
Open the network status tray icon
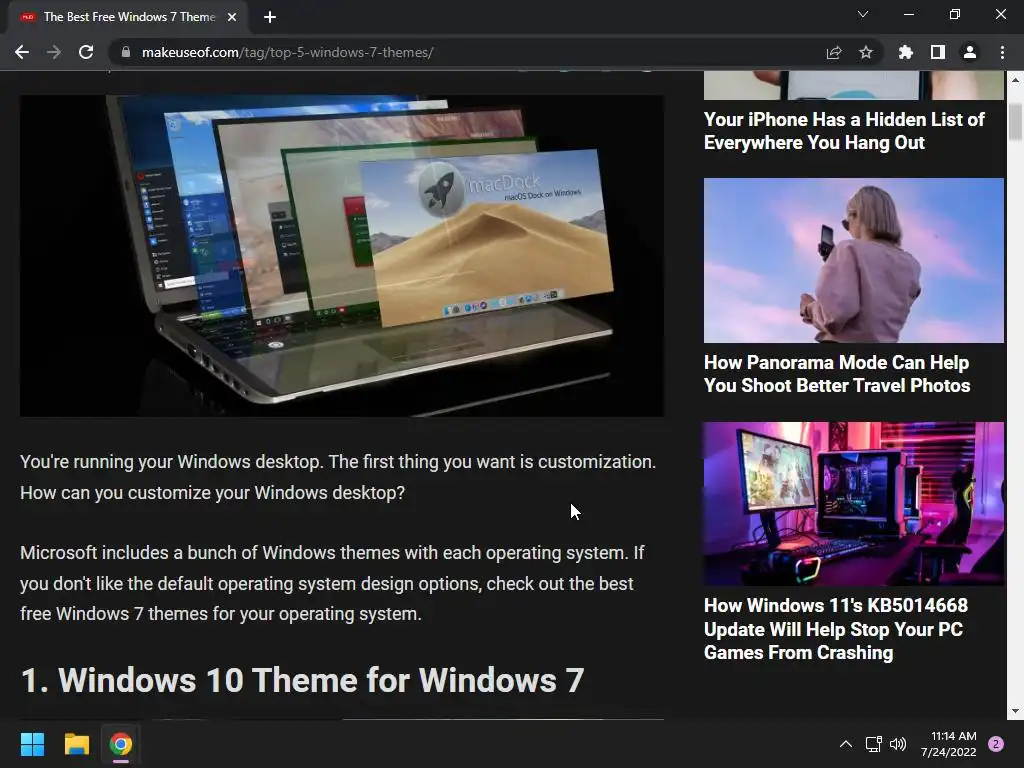[873, 744]
